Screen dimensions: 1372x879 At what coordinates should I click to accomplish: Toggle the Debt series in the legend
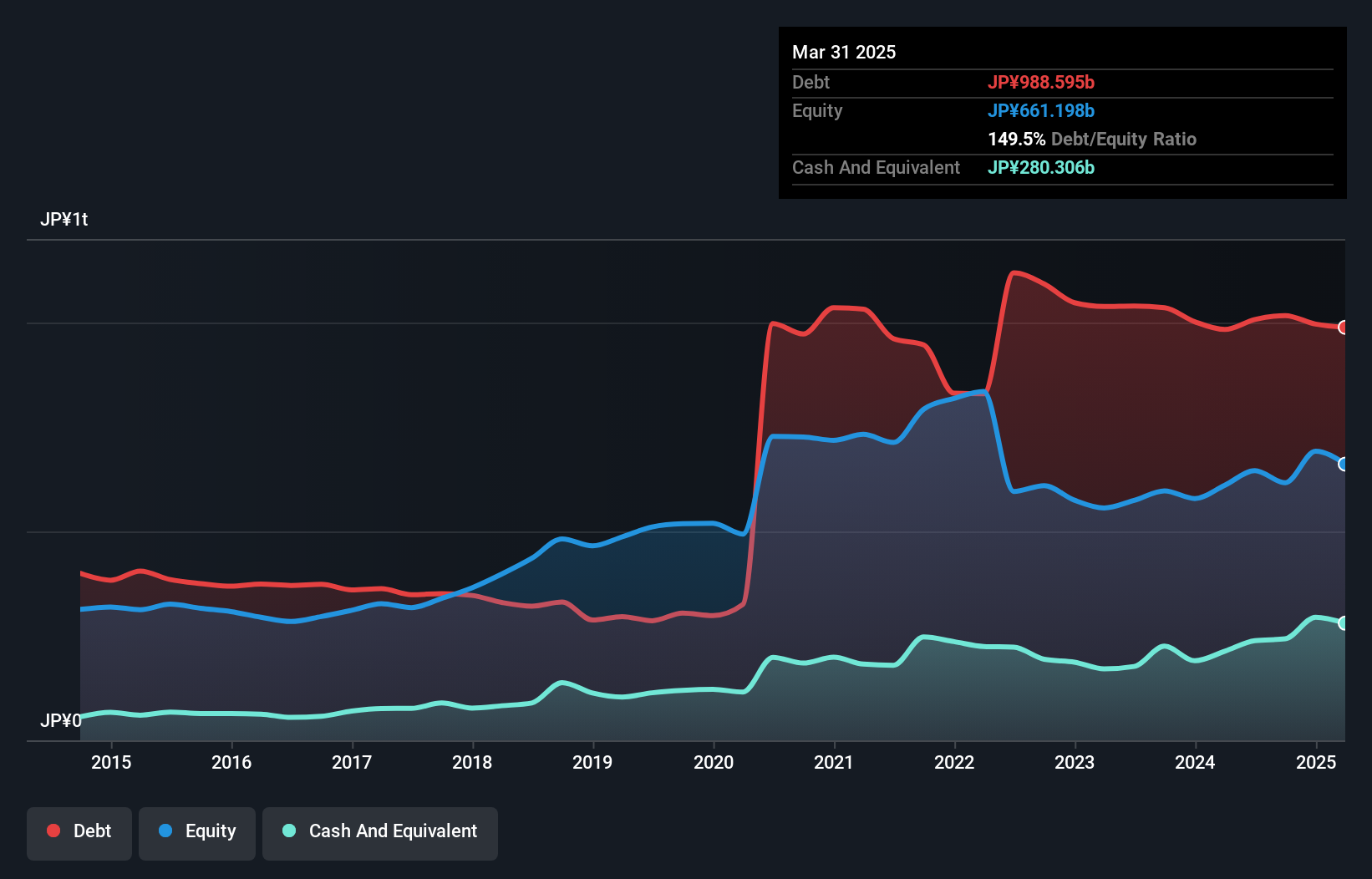[x=79, y=833]
